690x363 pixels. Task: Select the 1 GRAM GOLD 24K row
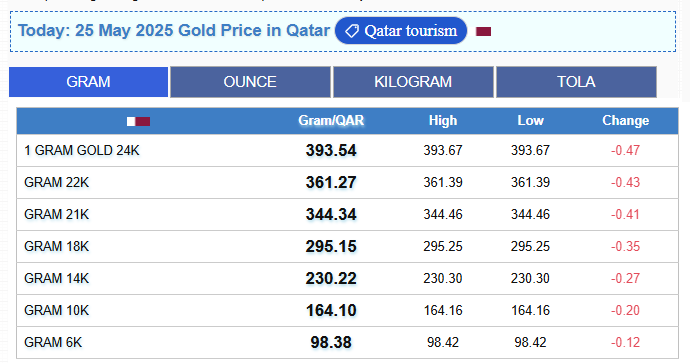[347, 150]
